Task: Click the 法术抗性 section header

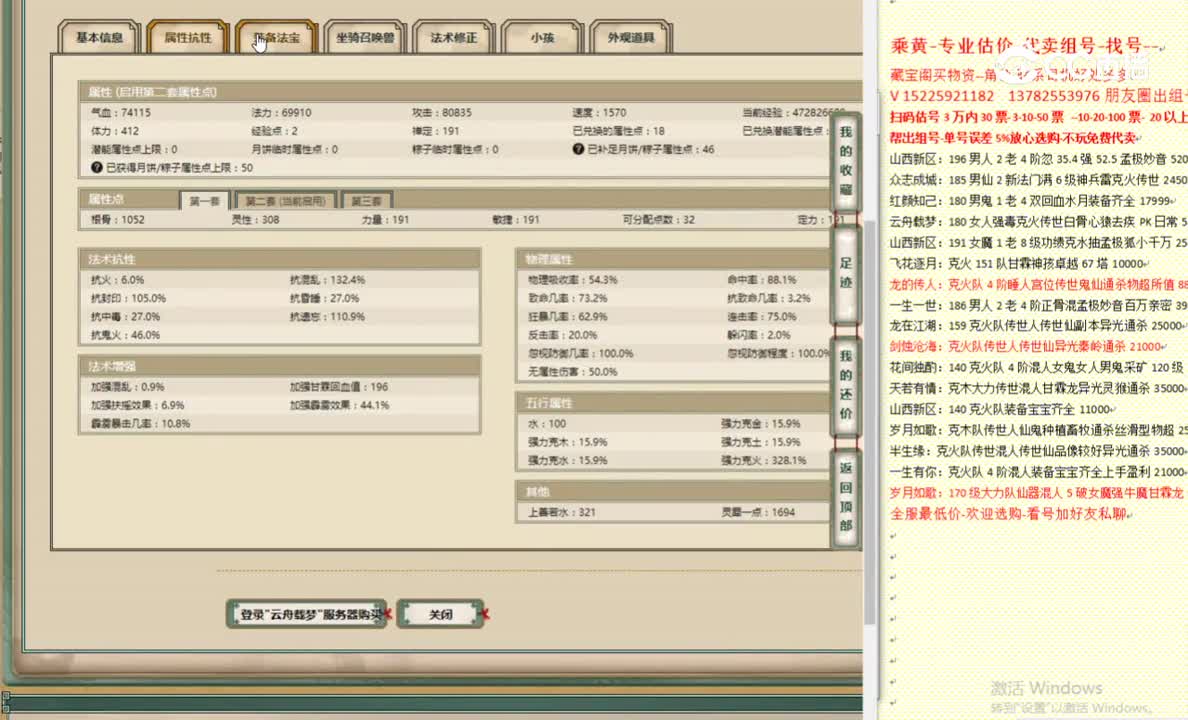Action: 280,259
